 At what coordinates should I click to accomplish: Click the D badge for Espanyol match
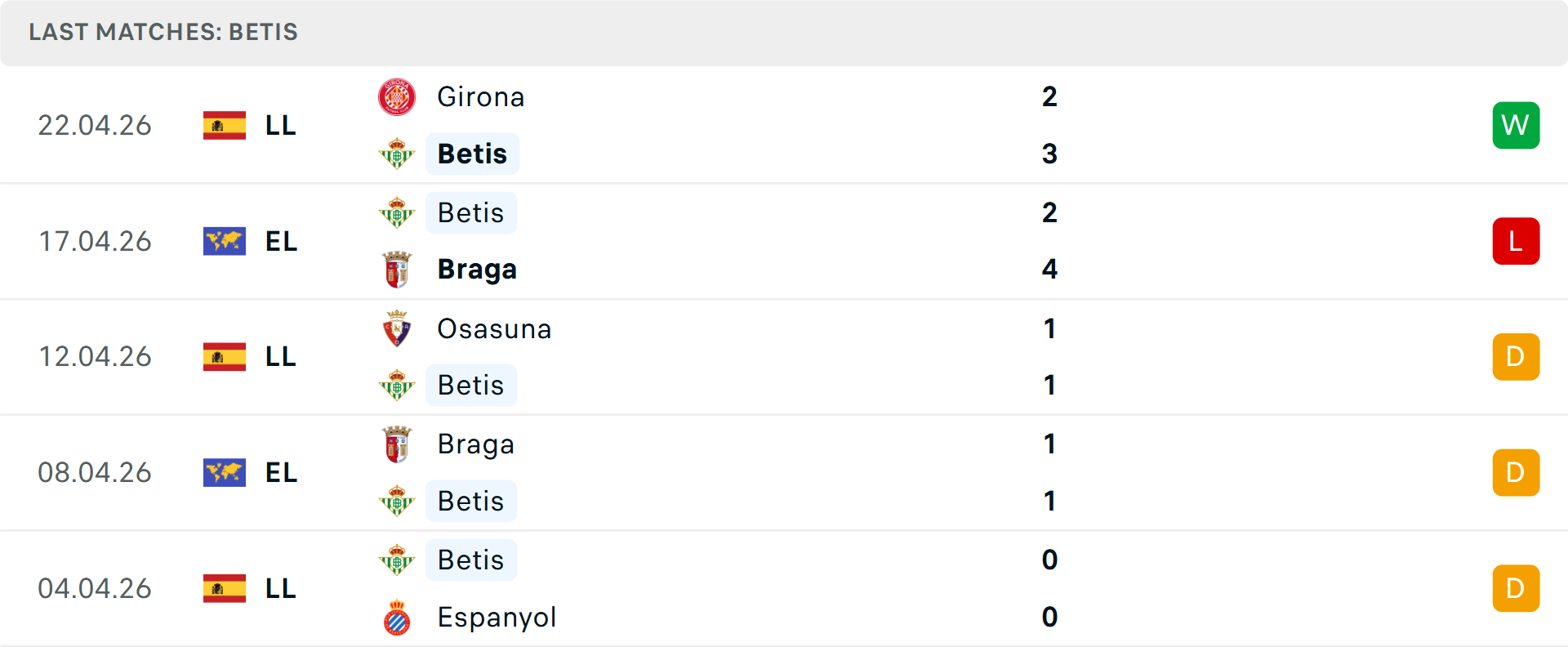(x=1516, y=588)
